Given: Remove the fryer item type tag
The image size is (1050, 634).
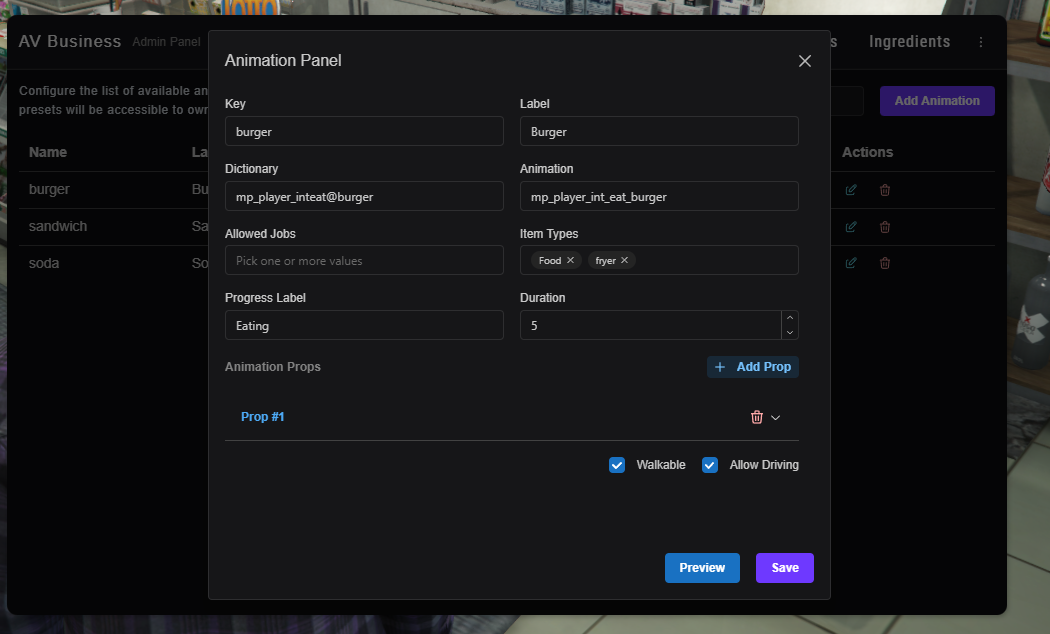Looking at the screenshot, I should tap(624, 260).
